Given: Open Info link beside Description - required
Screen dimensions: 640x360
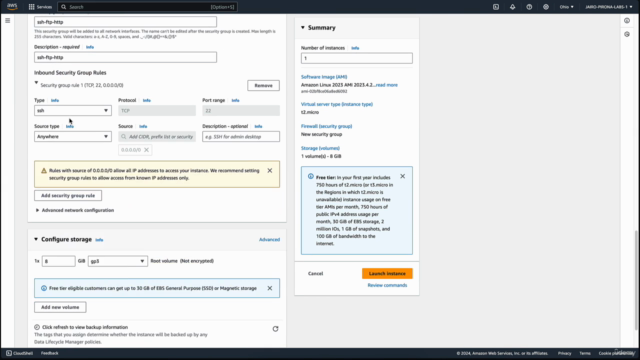Looking at the screenshot, I should tap(90, 47).
